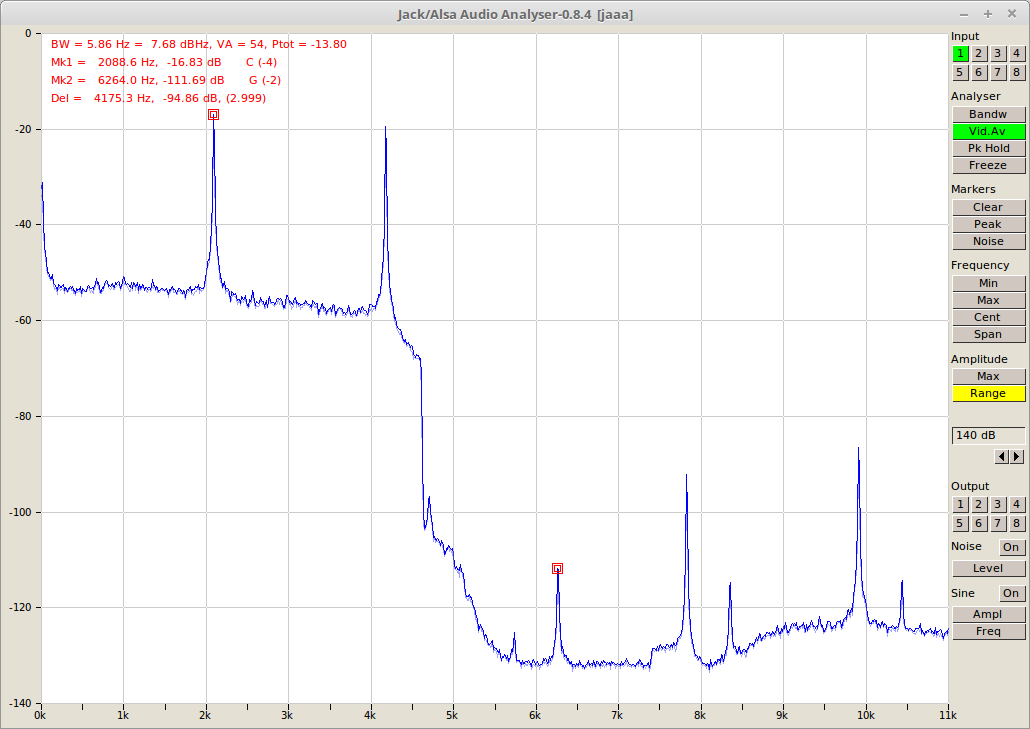Click the 140 dB value field
The height and width of the screenshot is (729, 1030).
pyautogui.click(x=988, y=435)
